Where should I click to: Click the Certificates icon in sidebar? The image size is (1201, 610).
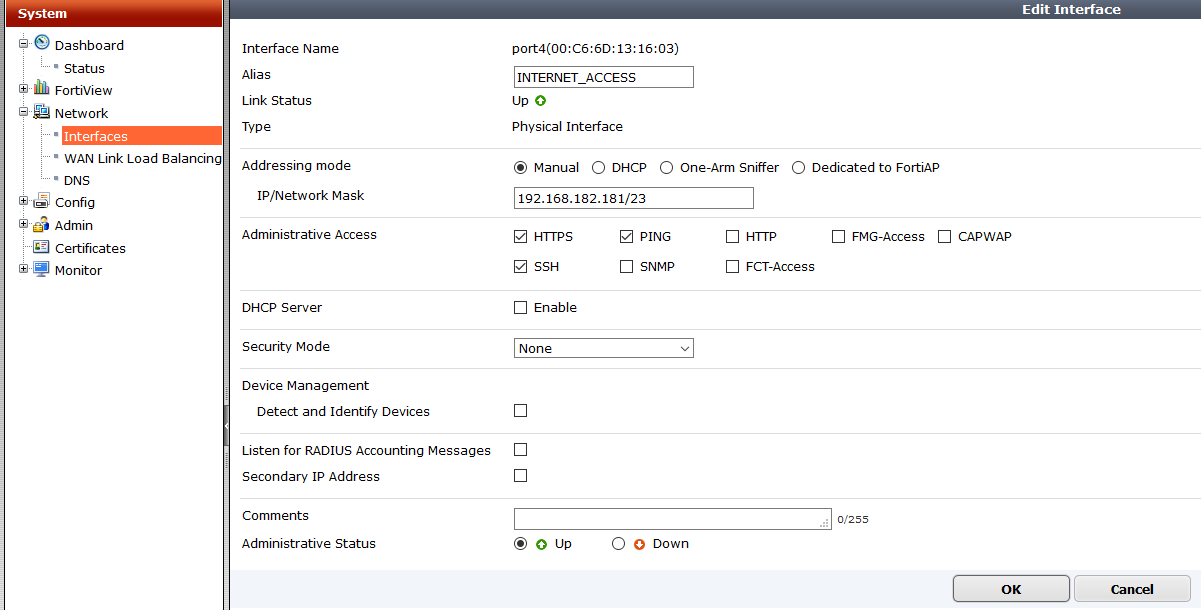(41, 247)
